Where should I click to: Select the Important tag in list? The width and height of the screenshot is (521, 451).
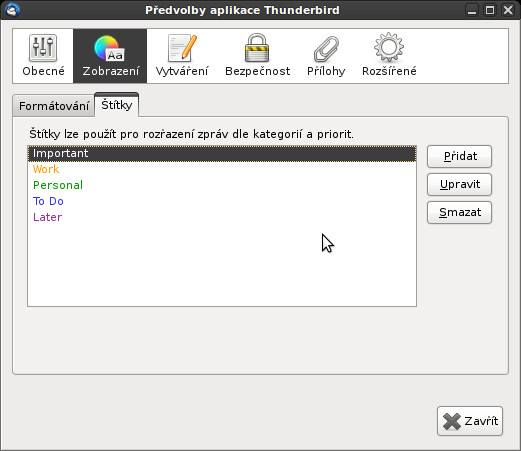[222, 153]
